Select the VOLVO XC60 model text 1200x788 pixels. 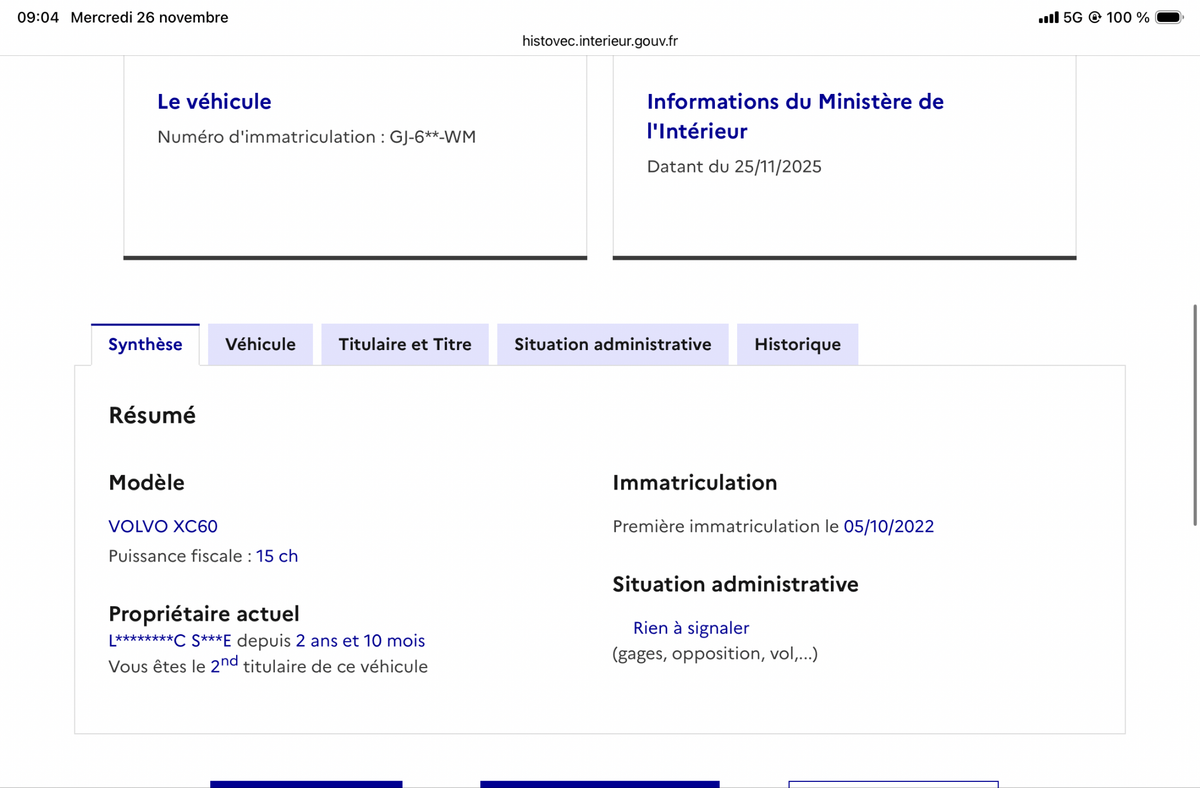163,526
